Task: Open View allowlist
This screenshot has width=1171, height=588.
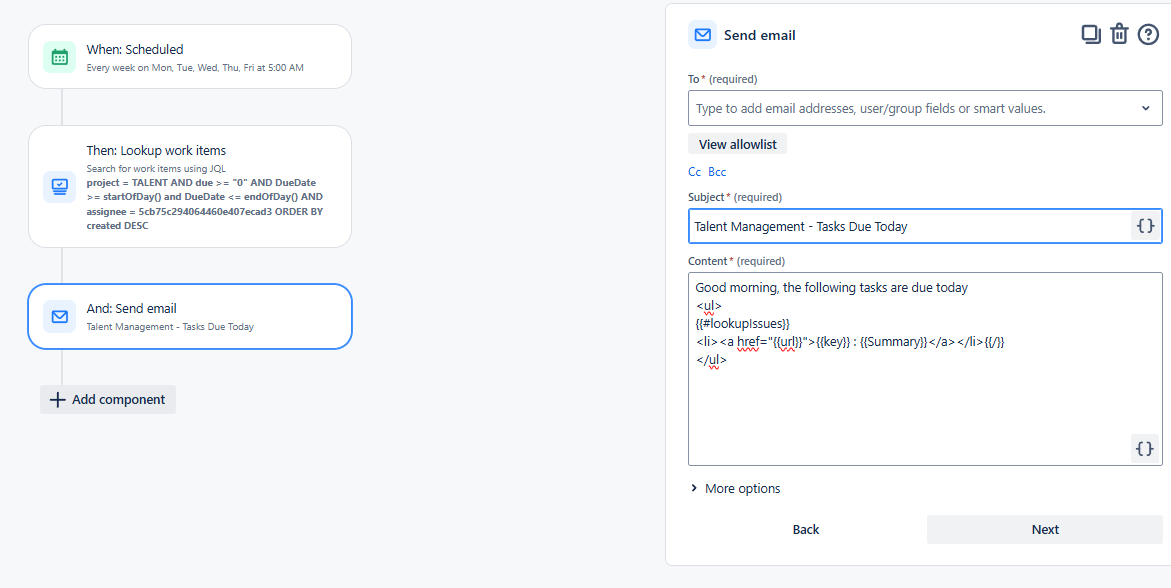Action: [x=737, y=143]
